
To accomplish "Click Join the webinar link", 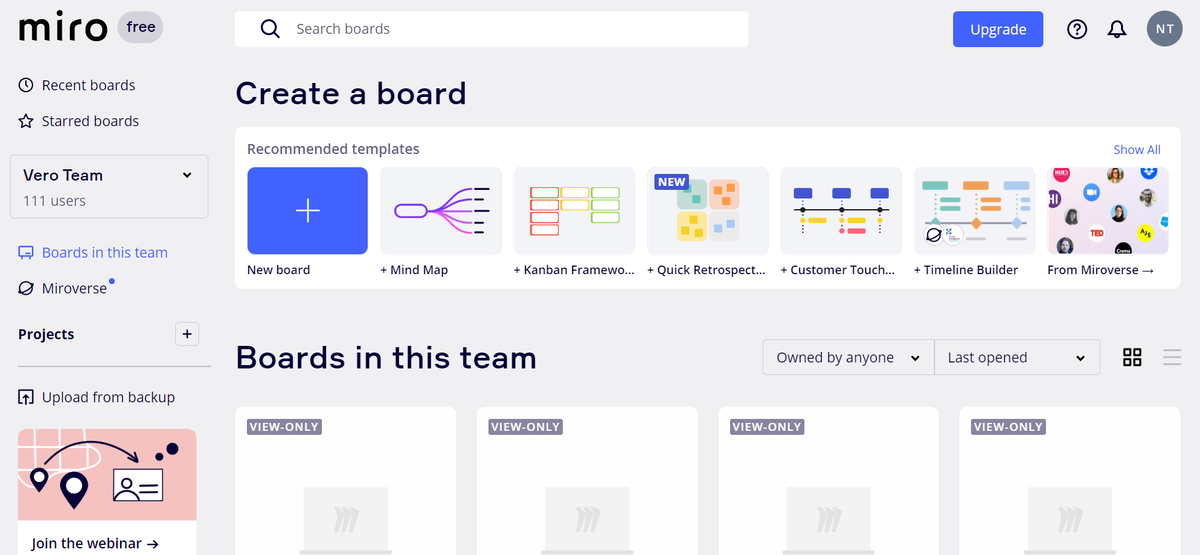I will click(x=95, y=544).
